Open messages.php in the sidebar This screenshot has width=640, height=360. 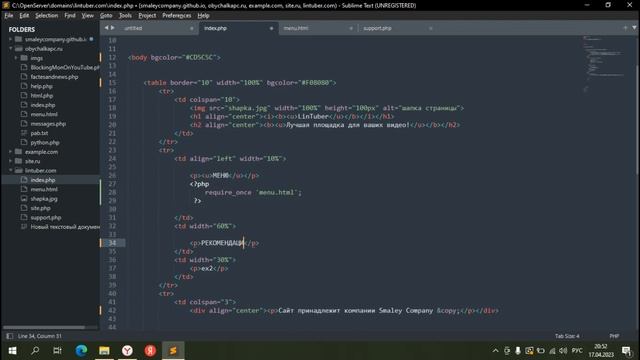coord(48,124)
